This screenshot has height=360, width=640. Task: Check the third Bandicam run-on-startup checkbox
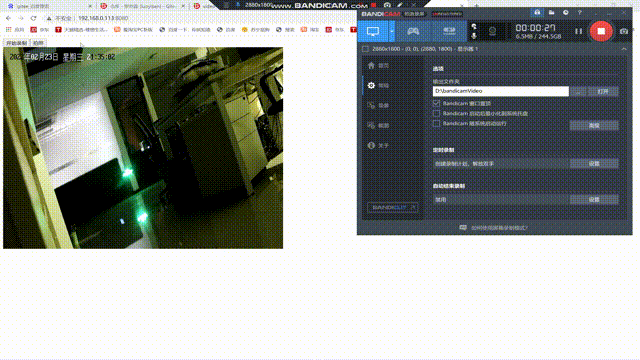click(x=436, y=123)
